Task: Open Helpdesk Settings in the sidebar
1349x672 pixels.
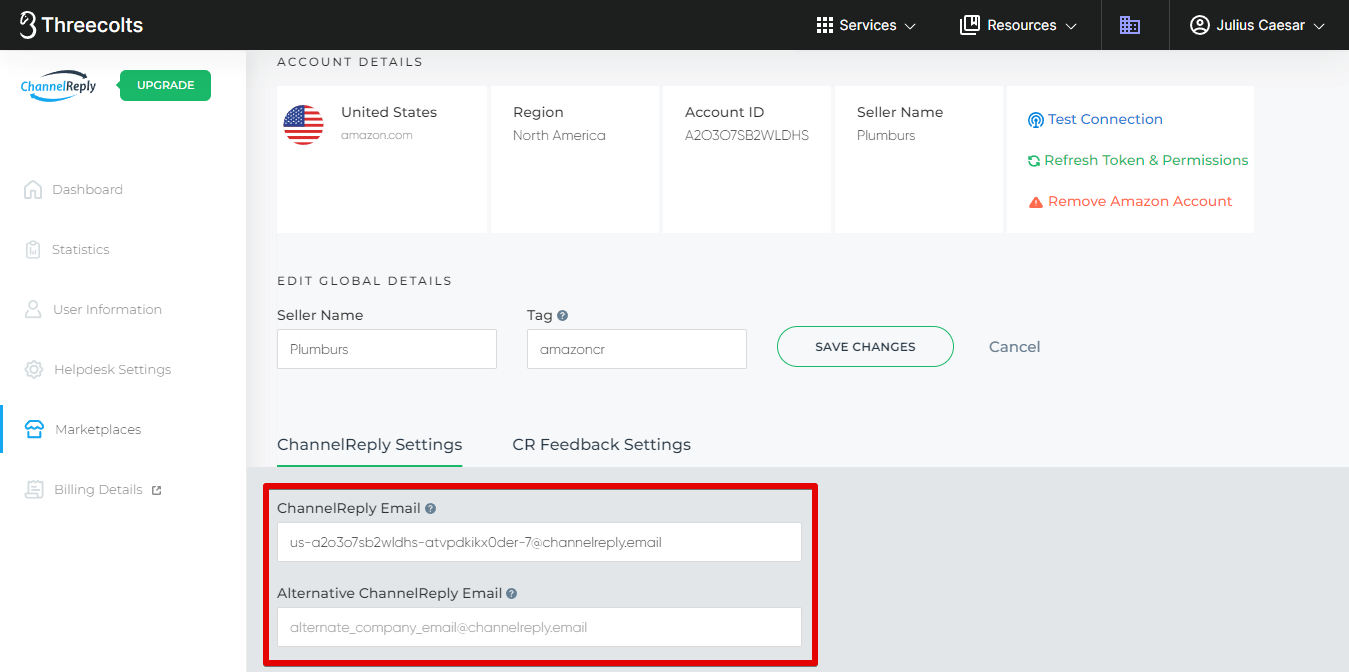Action: [x=113, y=369]
